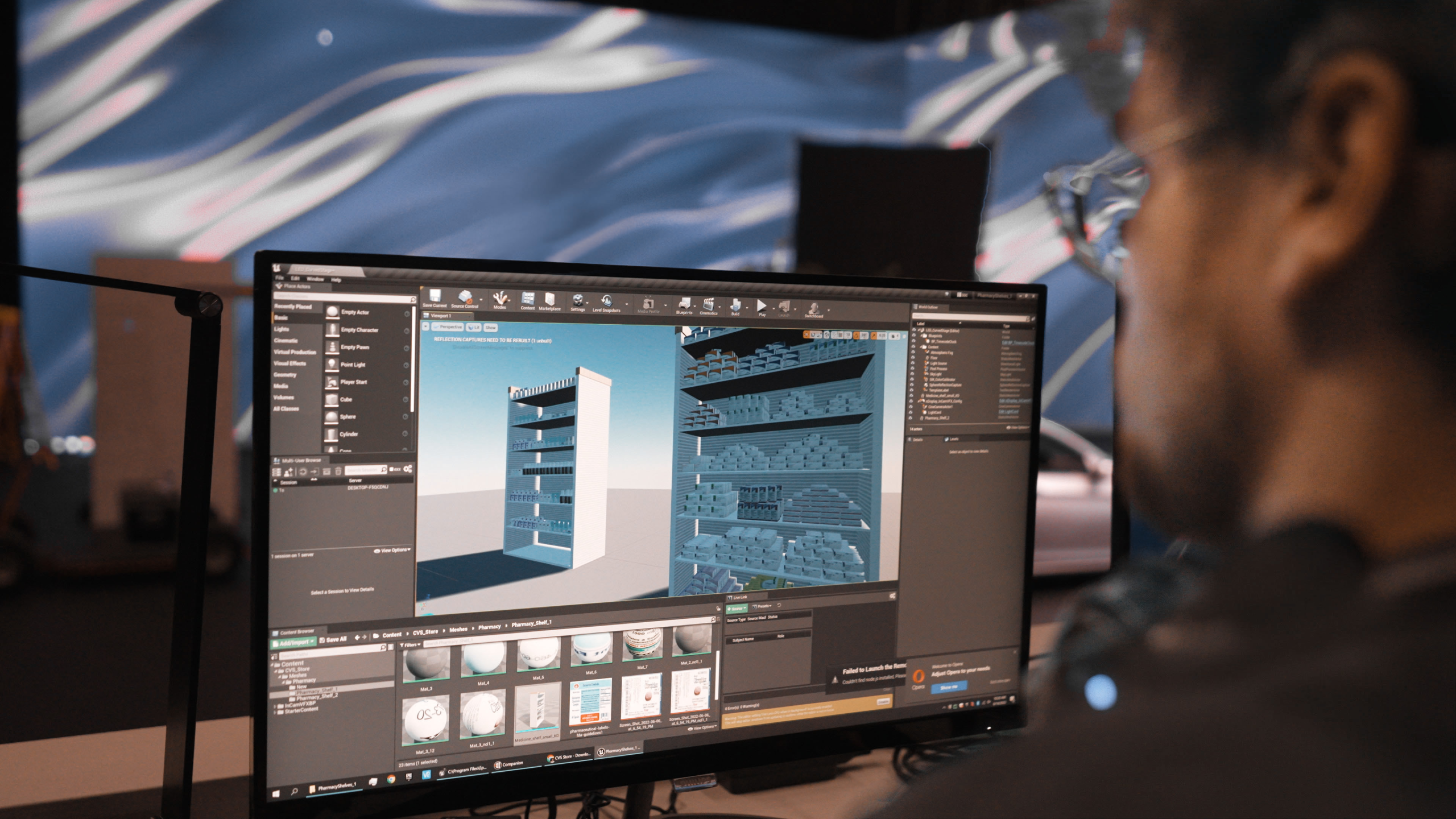The height and width of the screenshot is (819, 1456).
Task: Open viewport options dropdown arrow
Action: (426, 326)
